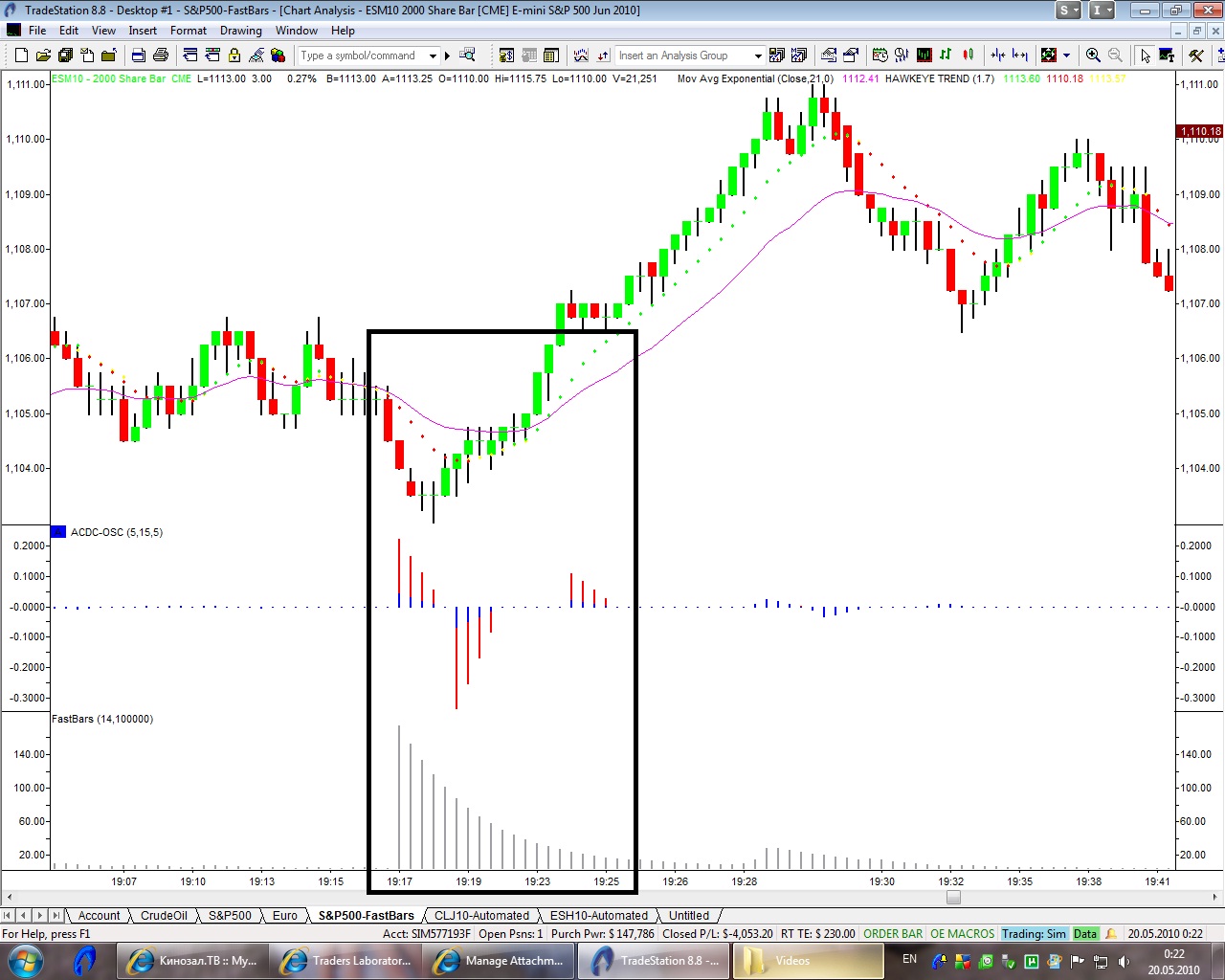
Task: Open the Videos folder taskbar item
Action: coord(809,961)
